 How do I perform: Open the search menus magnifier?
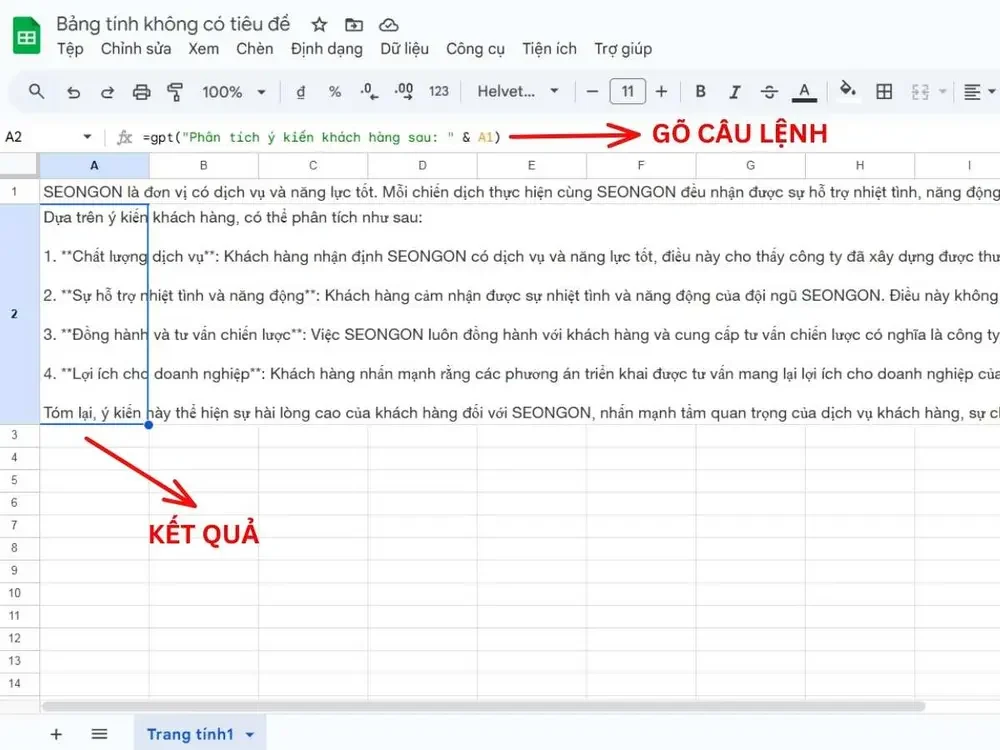point(36,92)
